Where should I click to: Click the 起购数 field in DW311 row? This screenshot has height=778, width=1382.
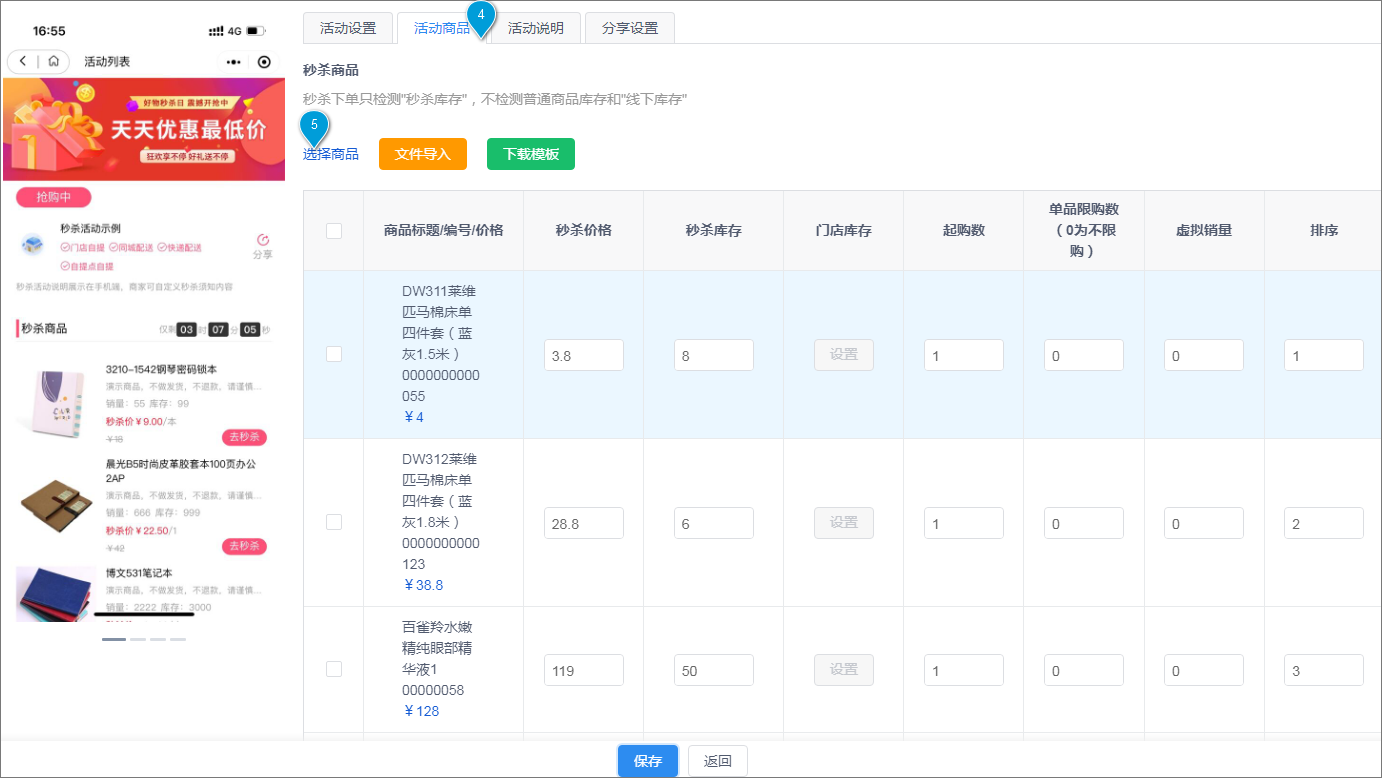[x=964, y=355]
